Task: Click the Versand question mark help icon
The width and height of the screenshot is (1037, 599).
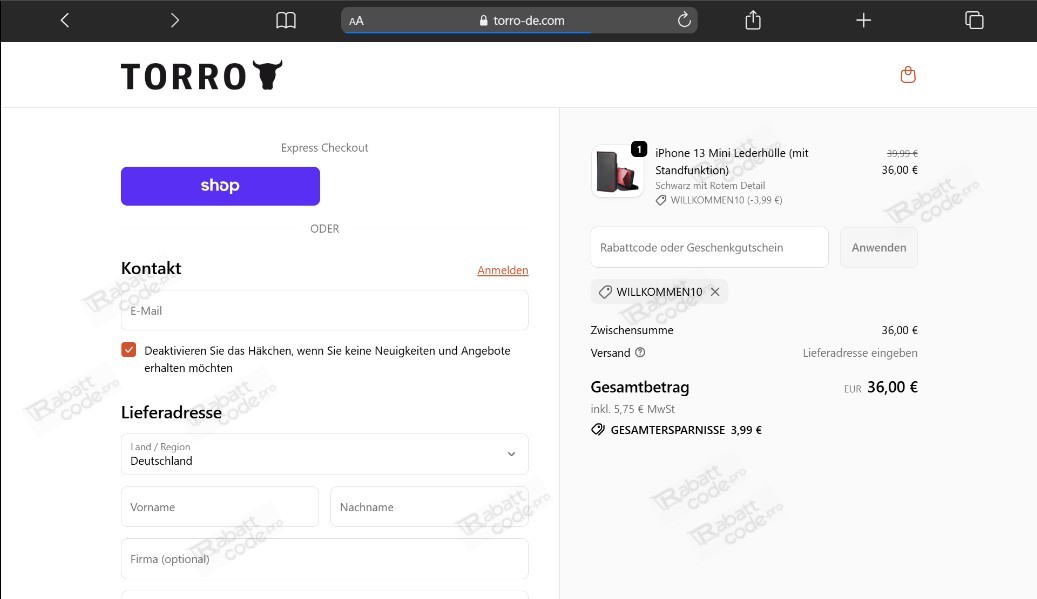Action: coord(638,352)
